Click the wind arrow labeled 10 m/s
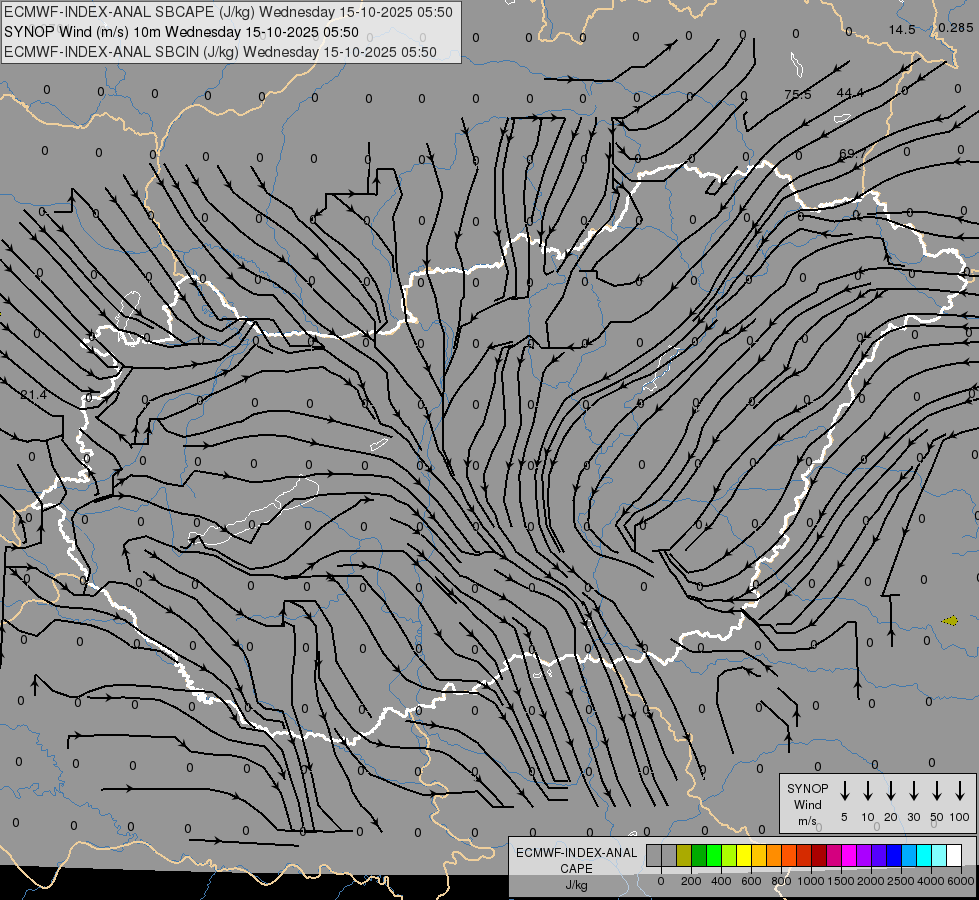The image size is (979, 900). click(868, 790)
